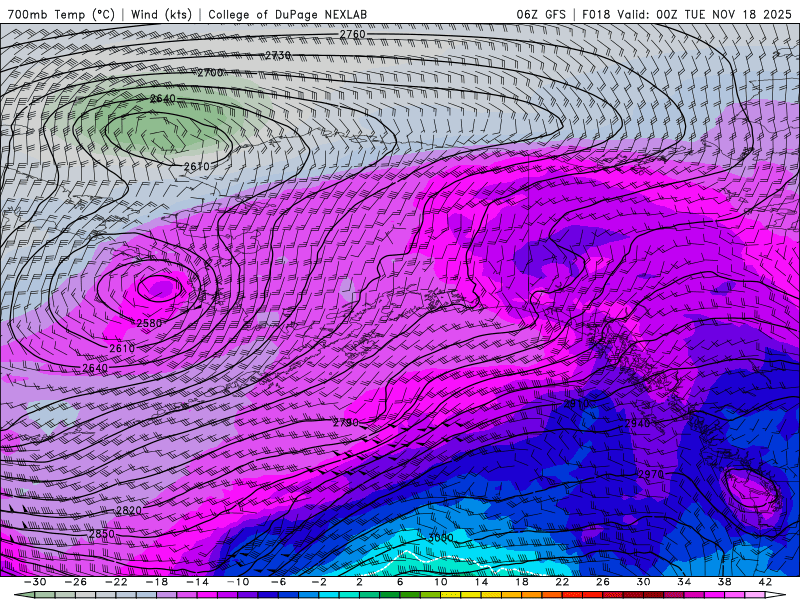The image size is (800, 600).
Task: Click the 2700 contour label
Action: [x=210, y=73]
